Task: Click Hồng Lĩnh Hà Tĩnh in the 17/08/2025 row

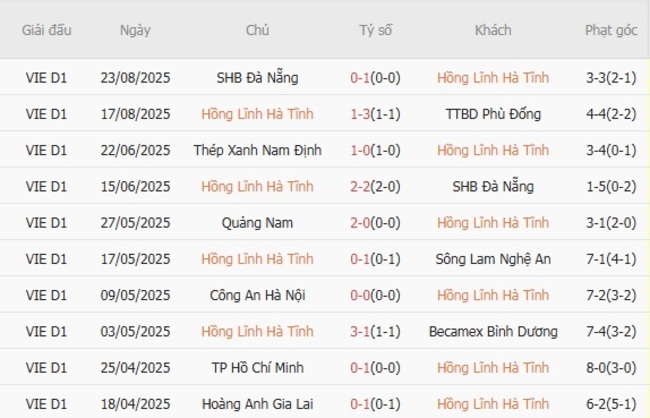Action: [257, 114]
